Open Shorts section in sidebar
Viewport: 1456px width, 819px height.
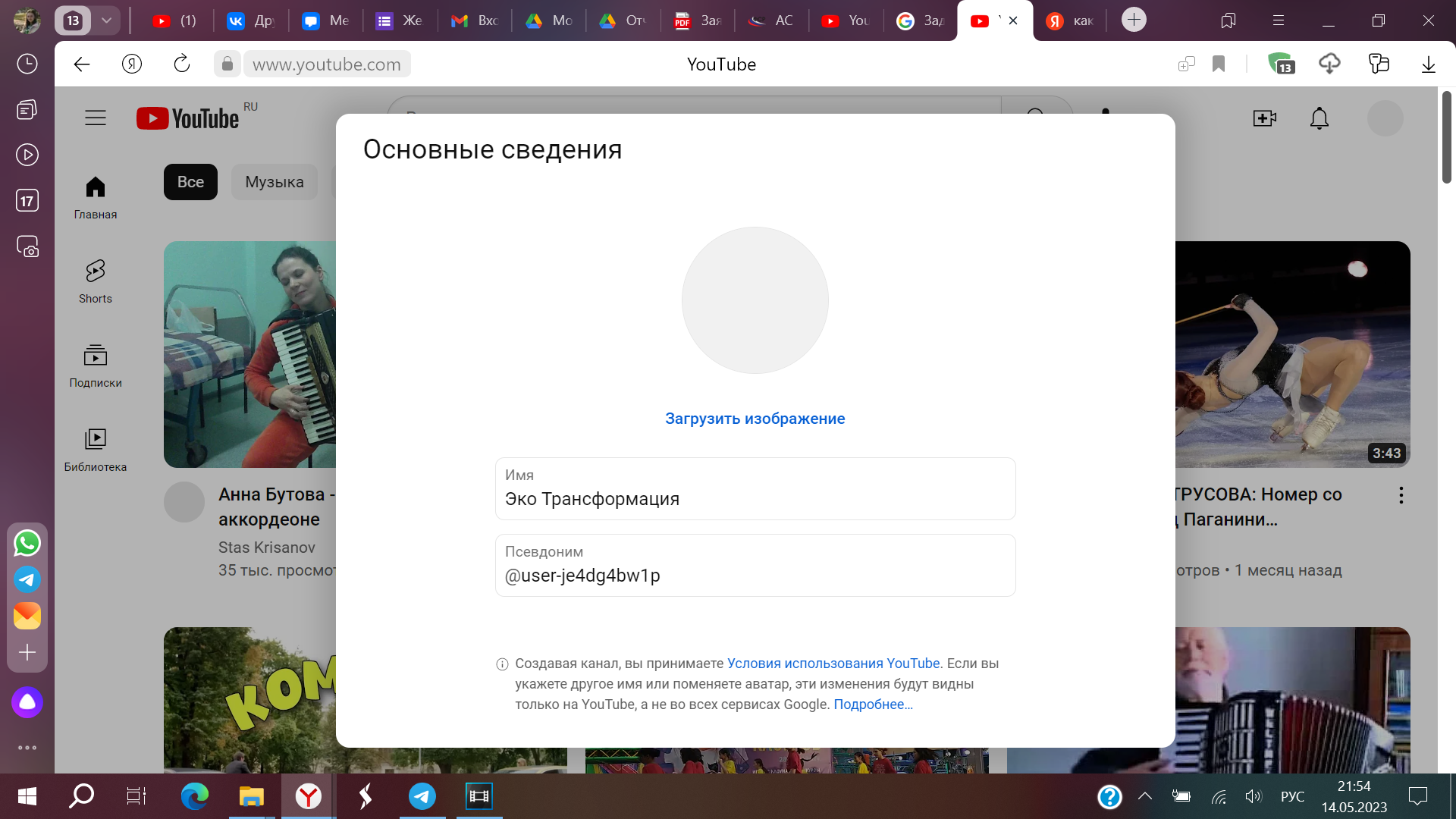coord(94,278)
